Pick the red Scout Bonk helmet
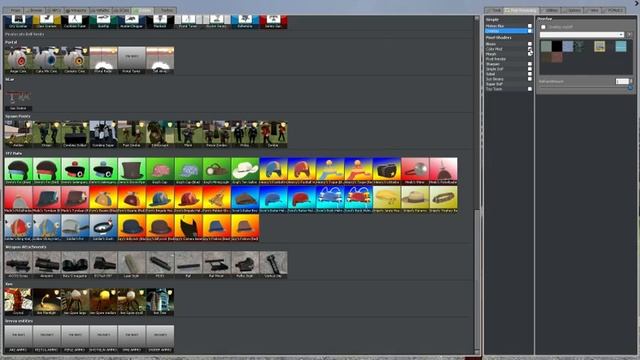Screen dimensions: 640x360 [358, 200]
